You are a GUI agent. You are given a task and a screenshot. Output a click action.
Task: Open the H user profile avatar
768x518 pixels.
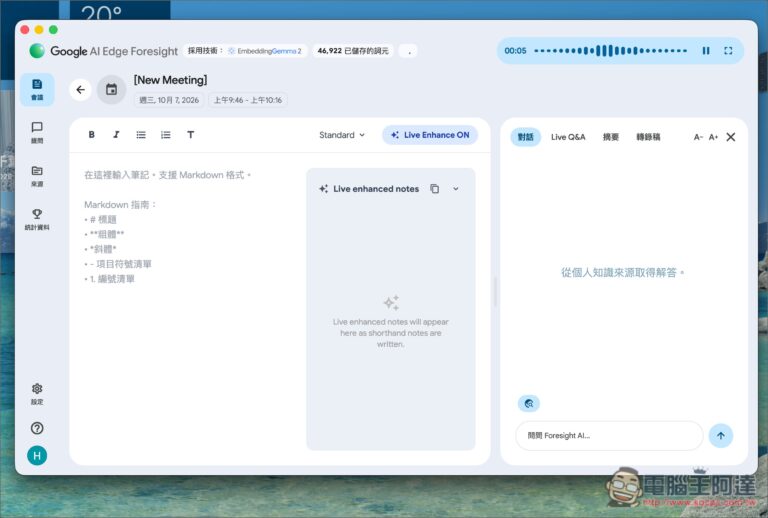pos(37,456)
